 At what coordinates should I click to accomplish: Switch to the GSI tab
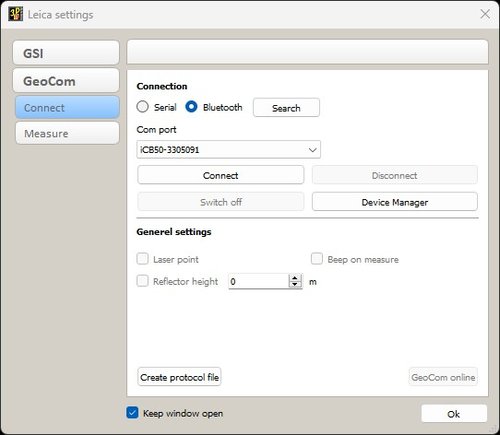[66, 53]
